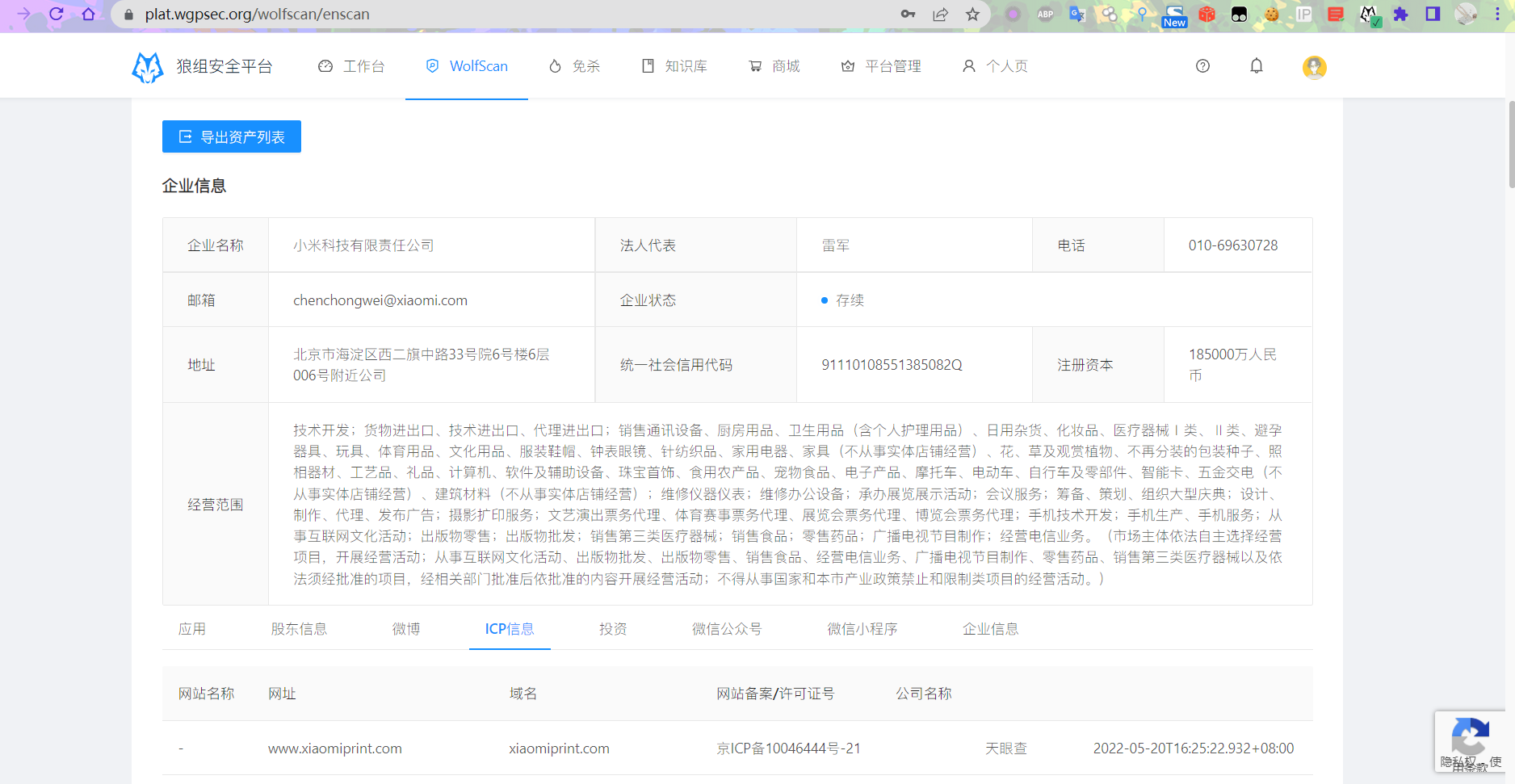Viewport: 1515px width, 784px height.
Task: Click the 免杀 flame icon
Action: tap(555, 65)
